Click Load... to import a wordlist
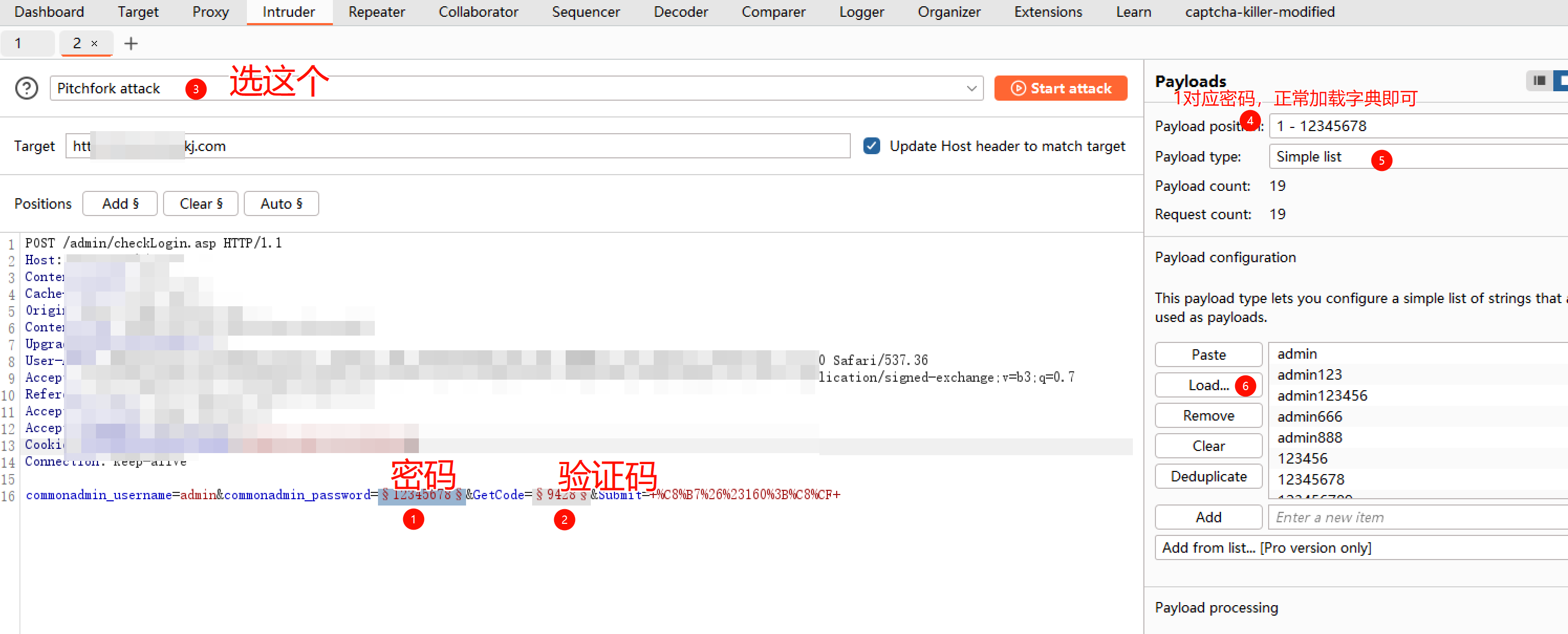The image size is (1568, 634). point(1208,385)
